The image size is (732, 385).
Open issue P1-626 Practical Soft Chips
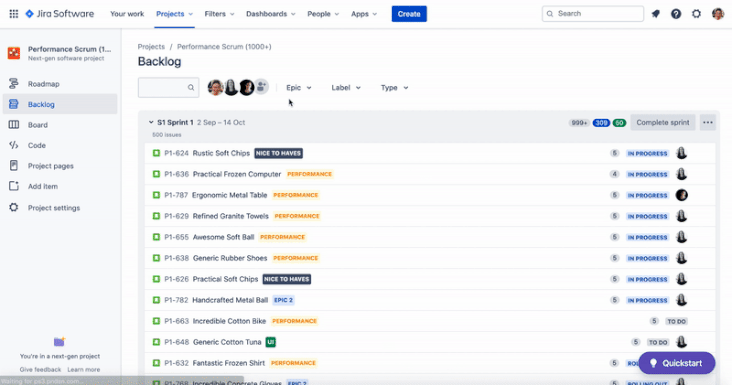tap(429, 279)
